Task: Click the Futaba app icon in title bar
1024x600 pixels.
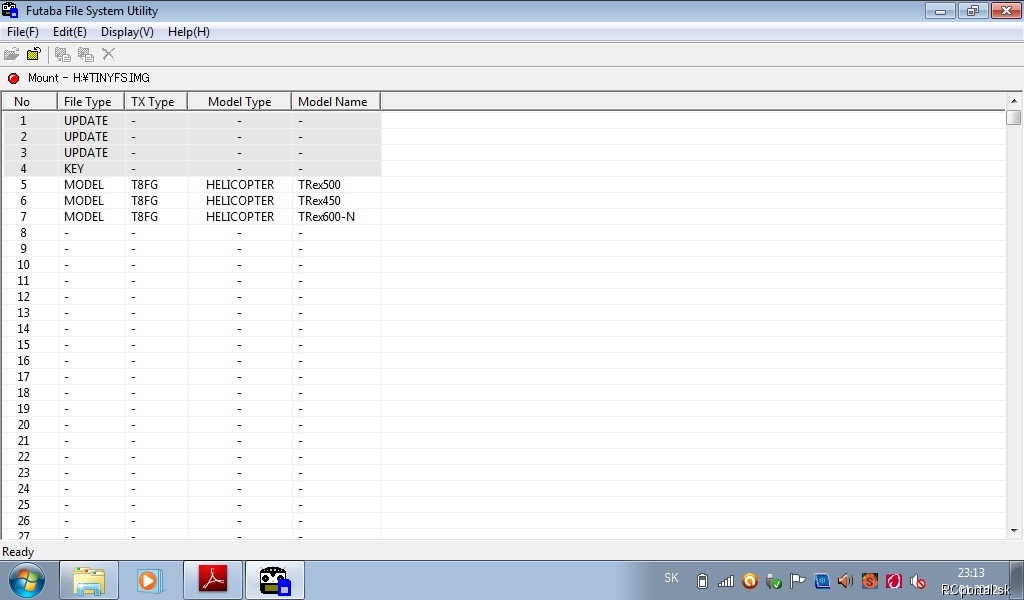Action: [10, 10]
